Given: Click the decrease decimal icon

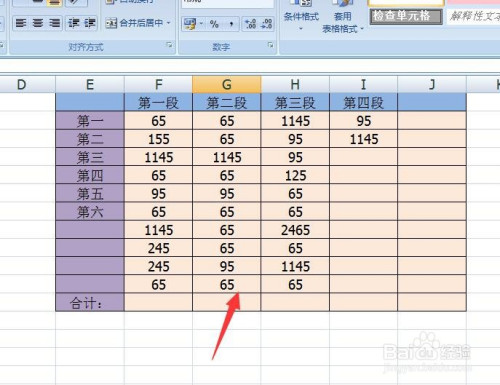Looking at the screenshot, I should tap(266, 24).
